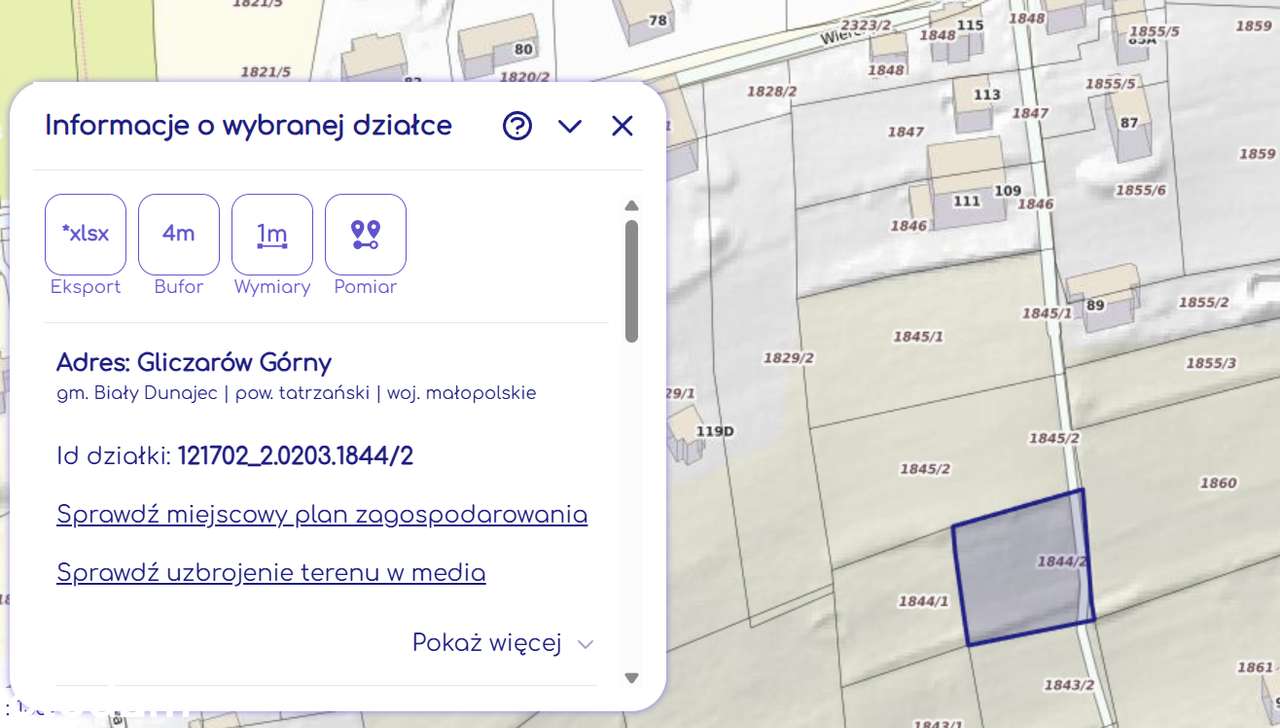Click parcel 1860 on the map

(1217, 483)
